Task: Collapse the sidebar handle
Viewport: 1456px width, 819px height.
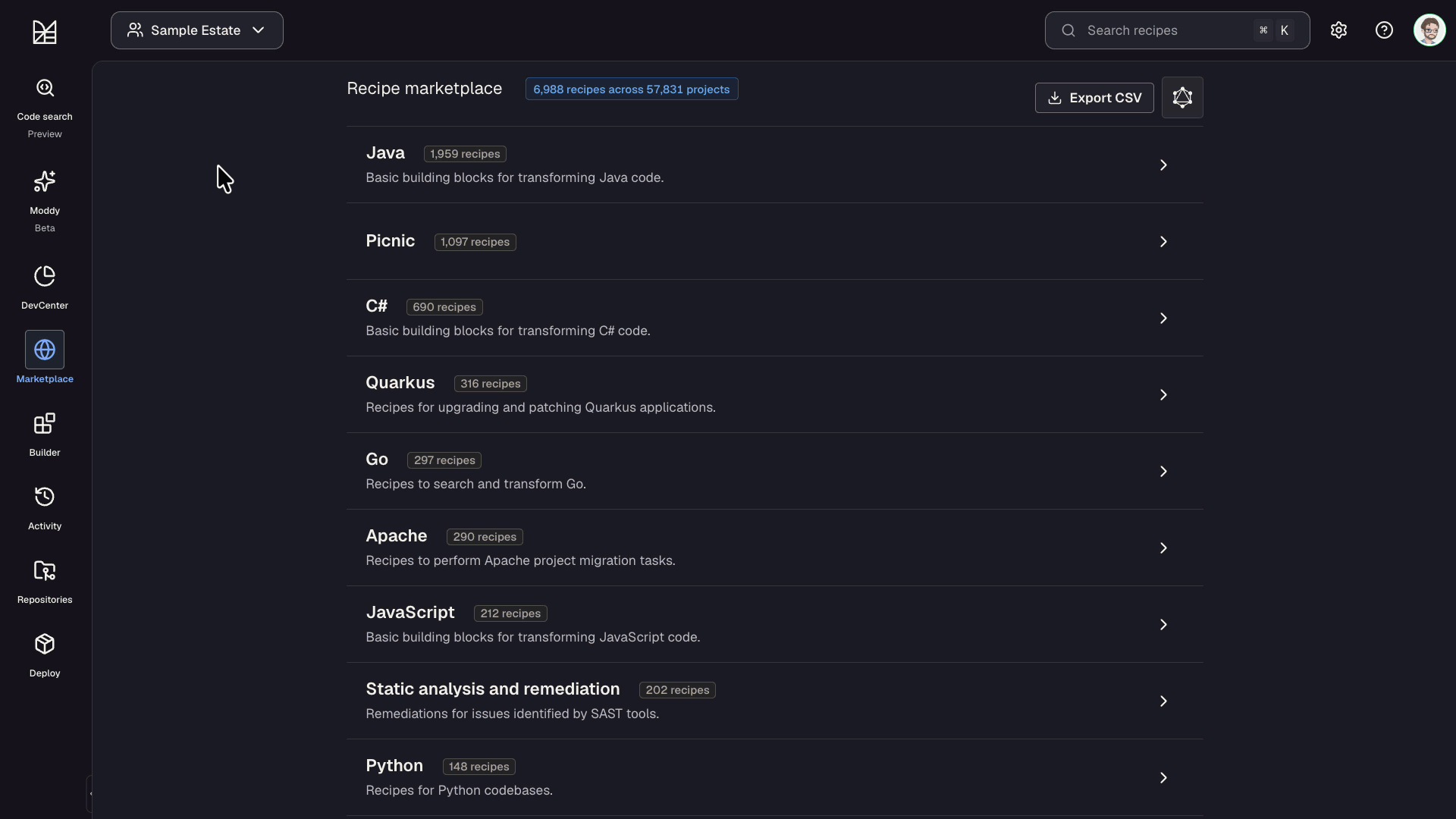Action: pyautogui.click(x=89, y=794)
